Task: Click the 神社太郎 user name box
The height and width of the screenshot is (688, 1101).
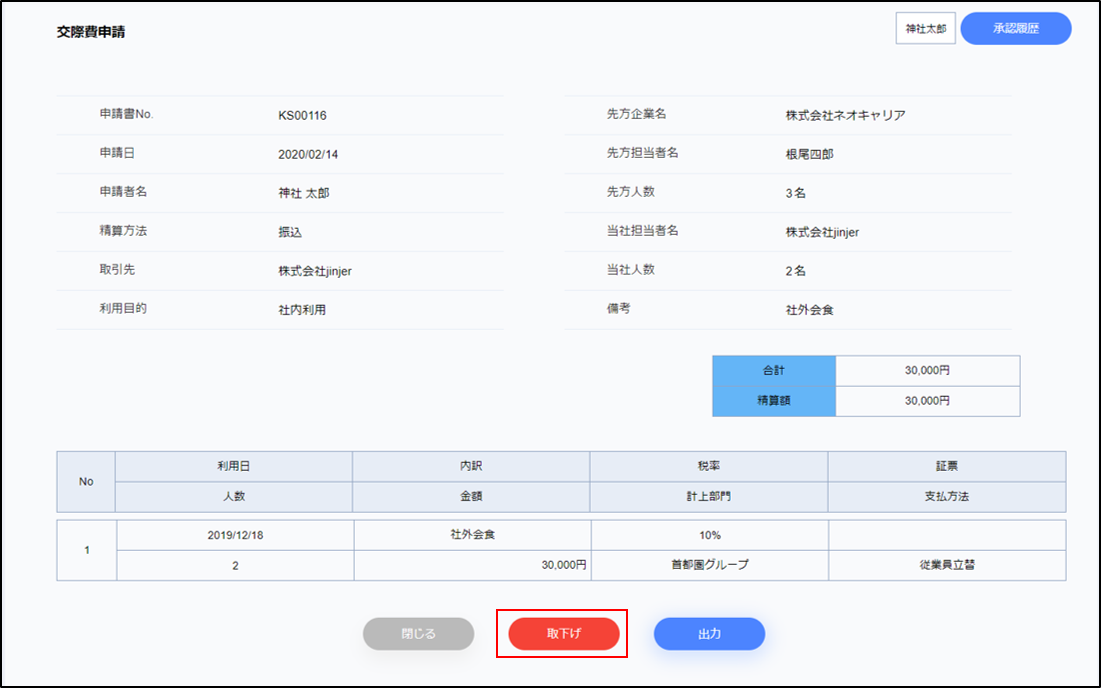Action: (925, 29)
